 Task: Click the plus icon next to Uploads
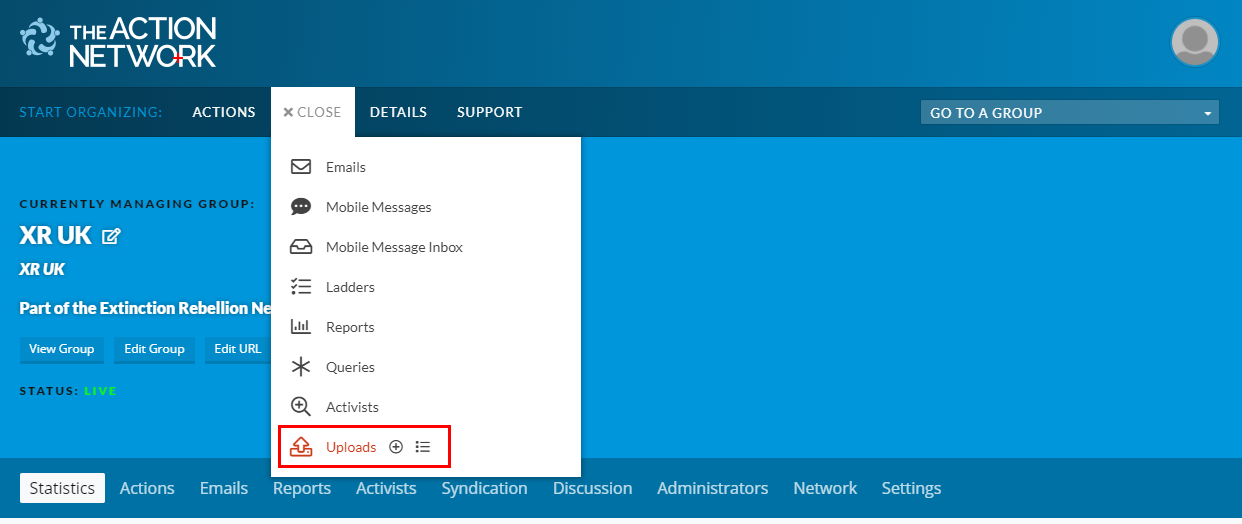pos(396,447)
